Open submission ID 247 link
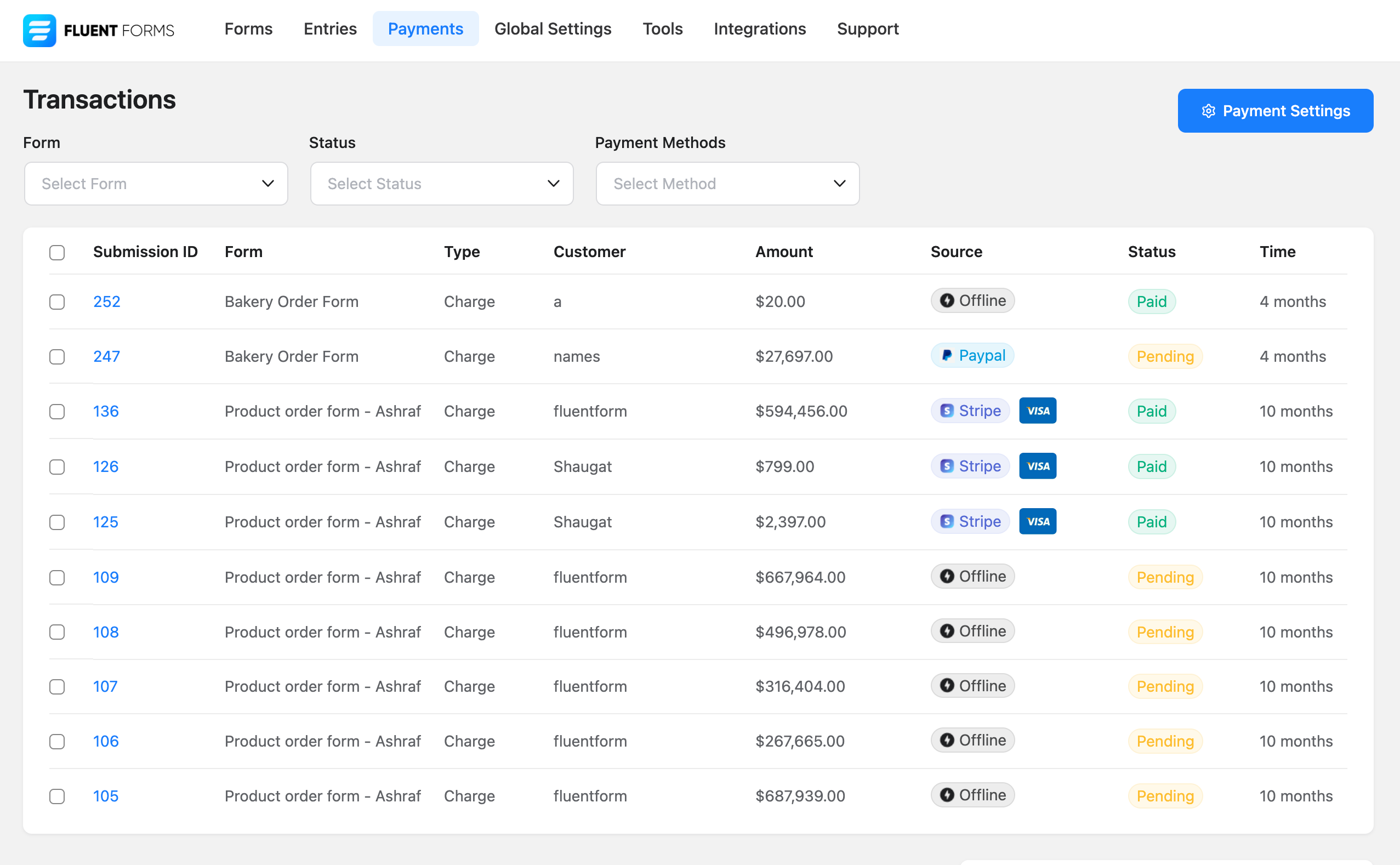 pyautogui.click(x=106, y=356)
